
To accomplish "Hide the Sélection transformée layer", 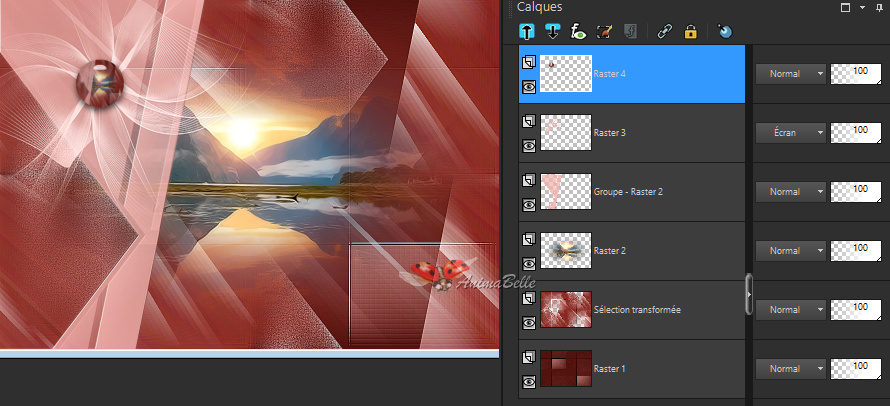I will coord(529,323).
